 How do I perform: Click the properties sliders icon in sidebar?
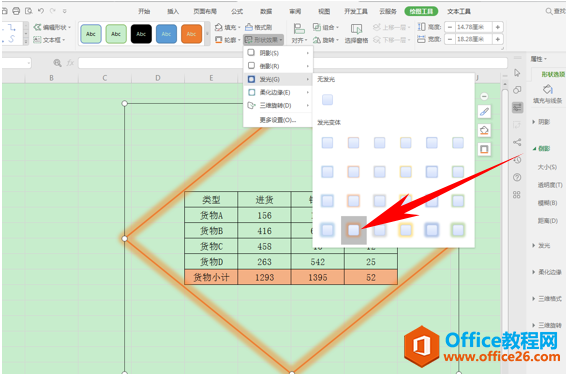tap(517, 107)
